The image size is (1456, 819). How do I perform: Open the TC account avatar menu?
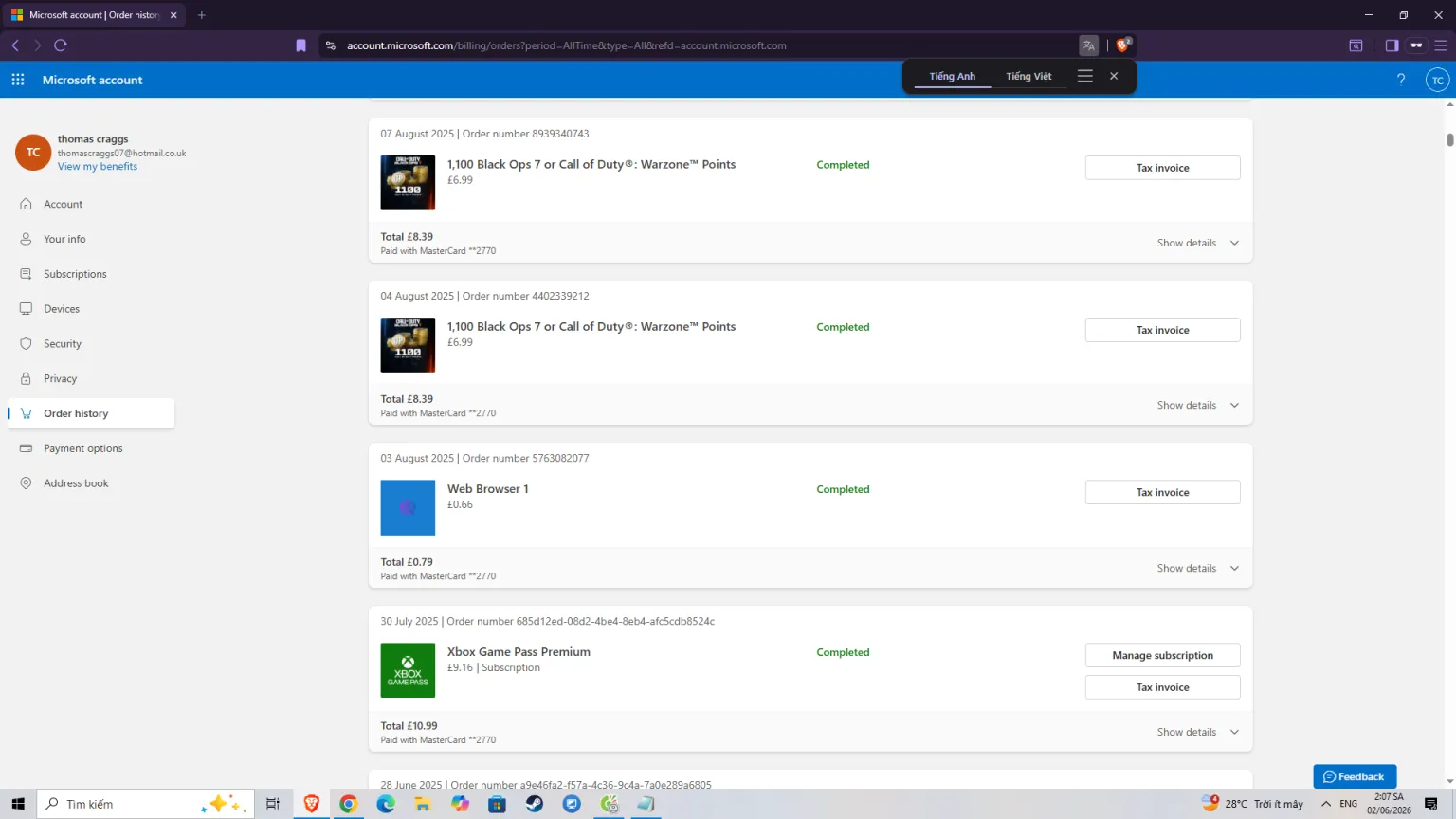(1438, 80)
